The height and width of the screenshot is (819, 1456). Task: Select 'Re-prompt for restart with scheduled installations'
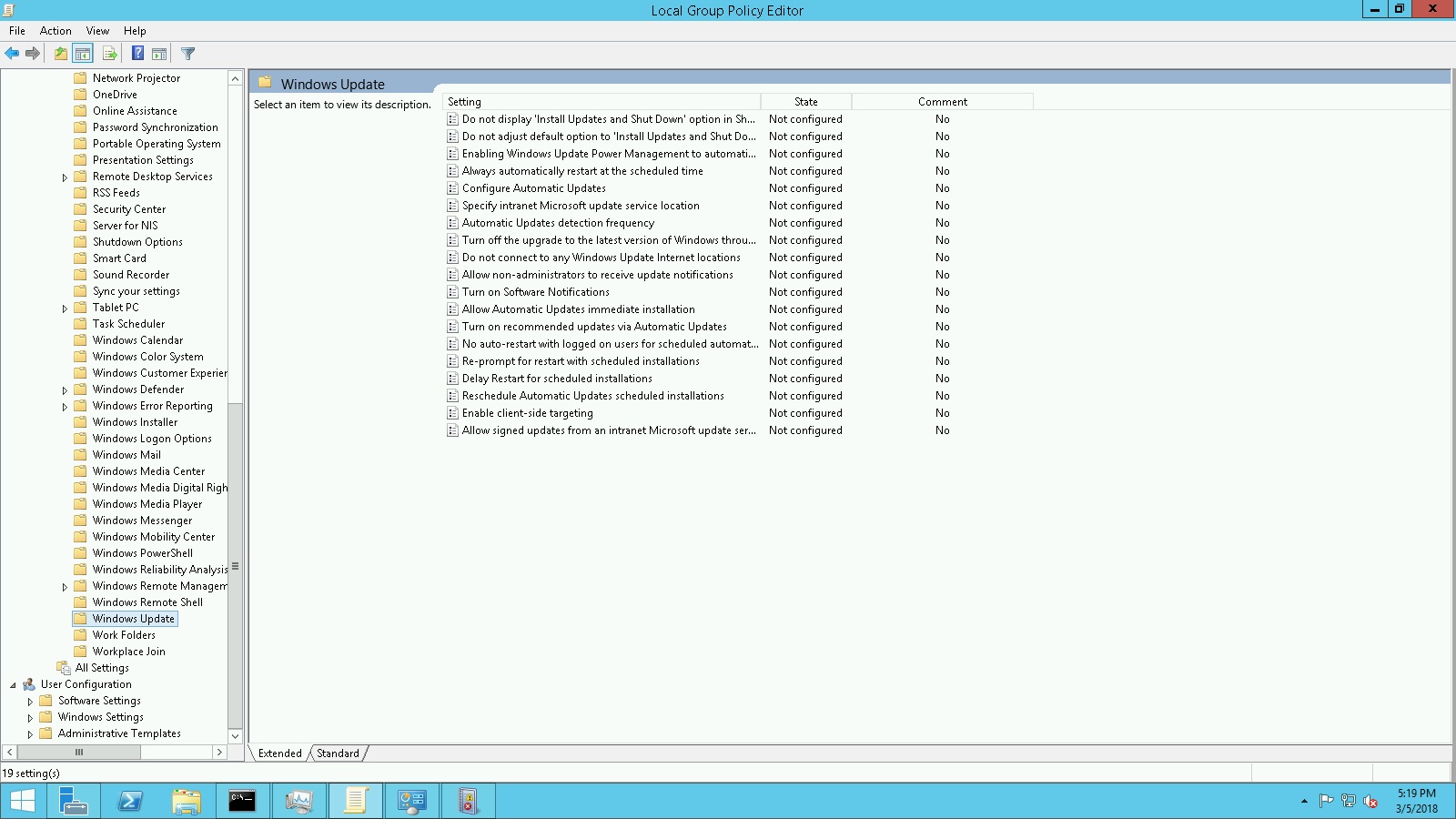pyautogui.click(x=581, y=361)
